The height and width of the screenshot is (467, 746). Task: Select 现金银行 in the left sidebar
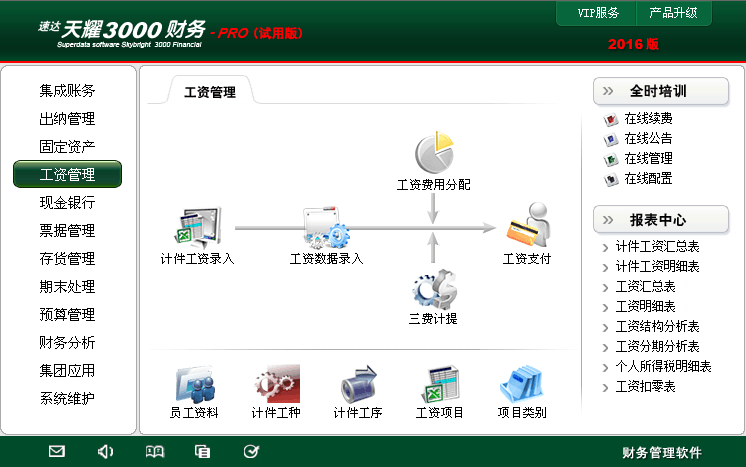pyautogui.click(x=67, y=203)
